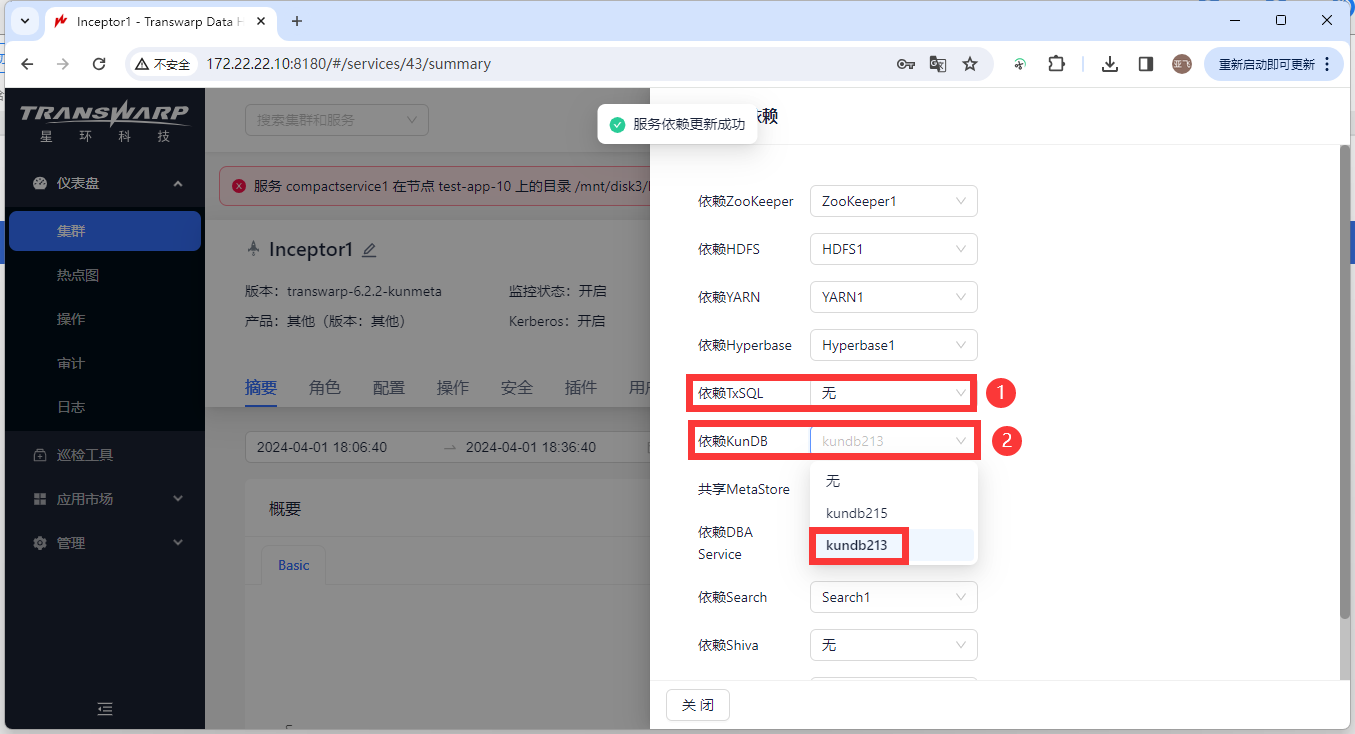
Task: Click the 关闭 button
Action: tap(698, 705)
